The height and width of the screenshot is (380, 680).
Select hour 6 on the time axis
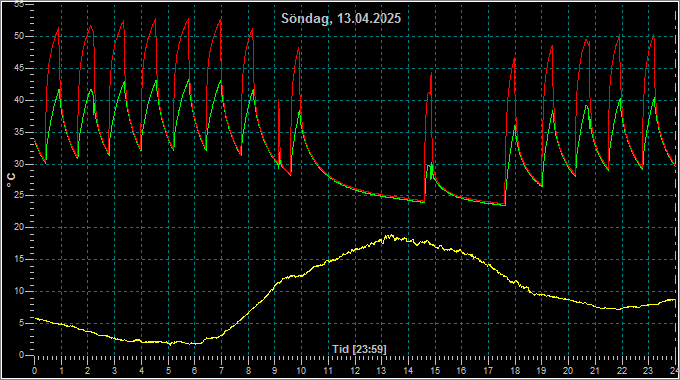[x=195, y=371]
